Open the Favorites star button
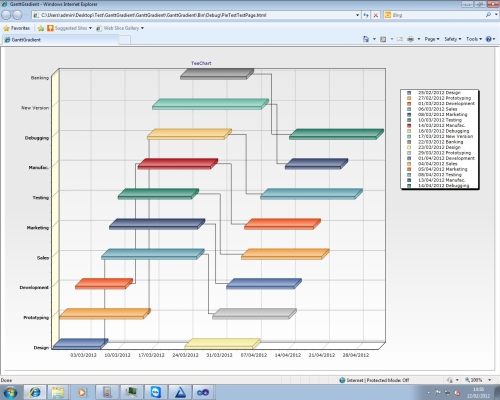The width and height of the screenshot is (500, 400). [x=16, y=28]
